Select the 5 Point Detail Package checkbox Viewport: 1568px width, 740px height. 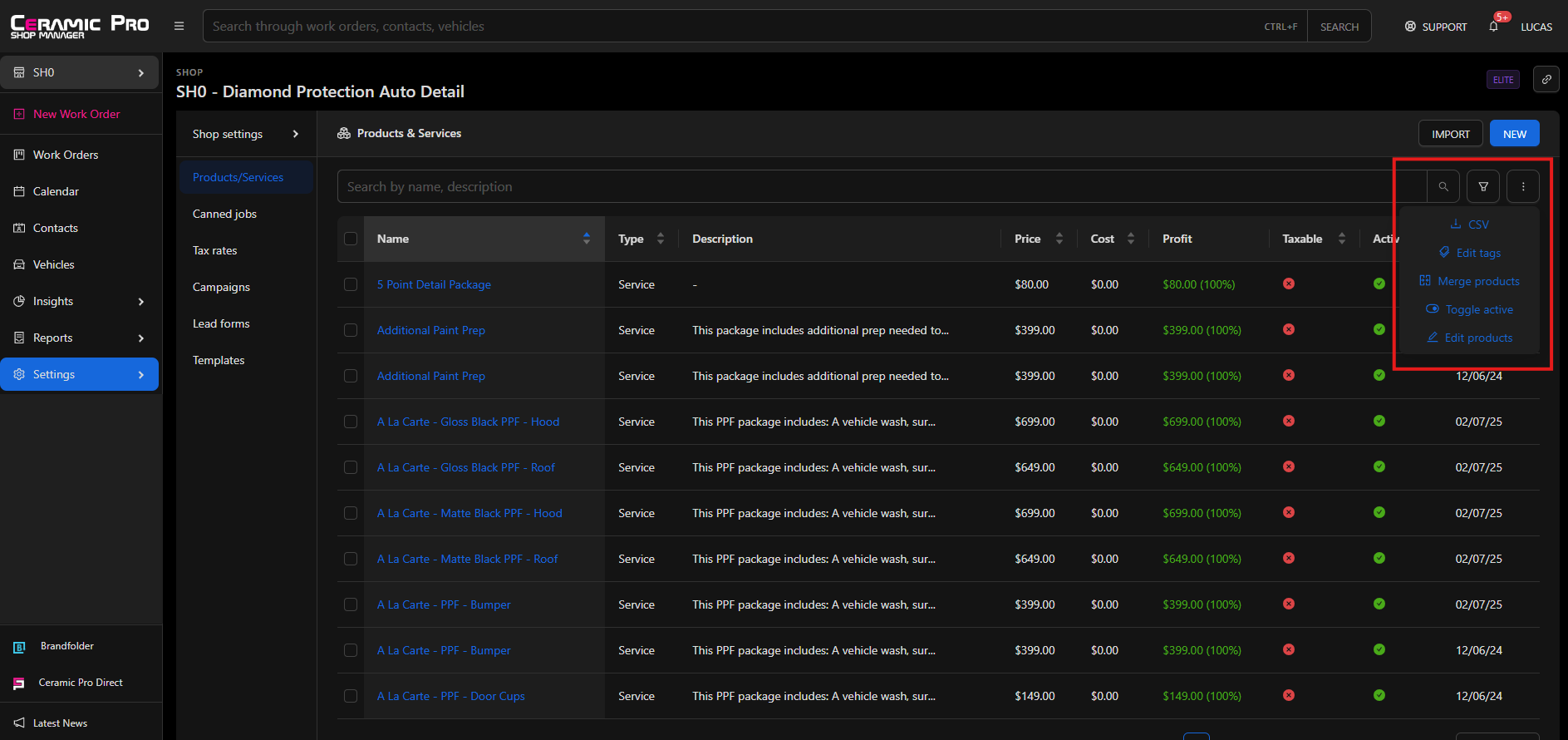click(x=351, y=284)
